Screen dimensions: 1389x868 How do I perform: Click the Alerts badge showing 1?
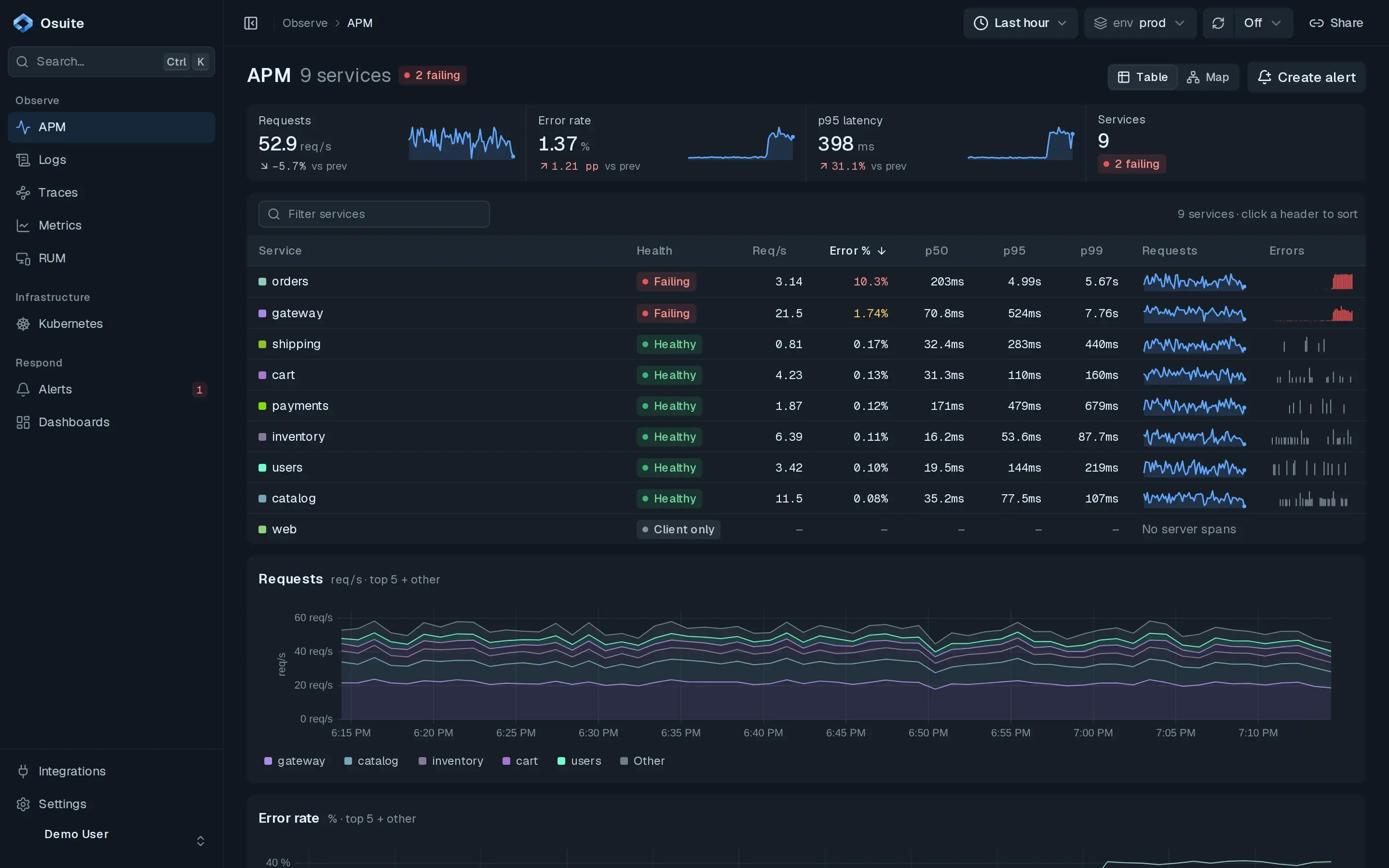click(199, 390)
